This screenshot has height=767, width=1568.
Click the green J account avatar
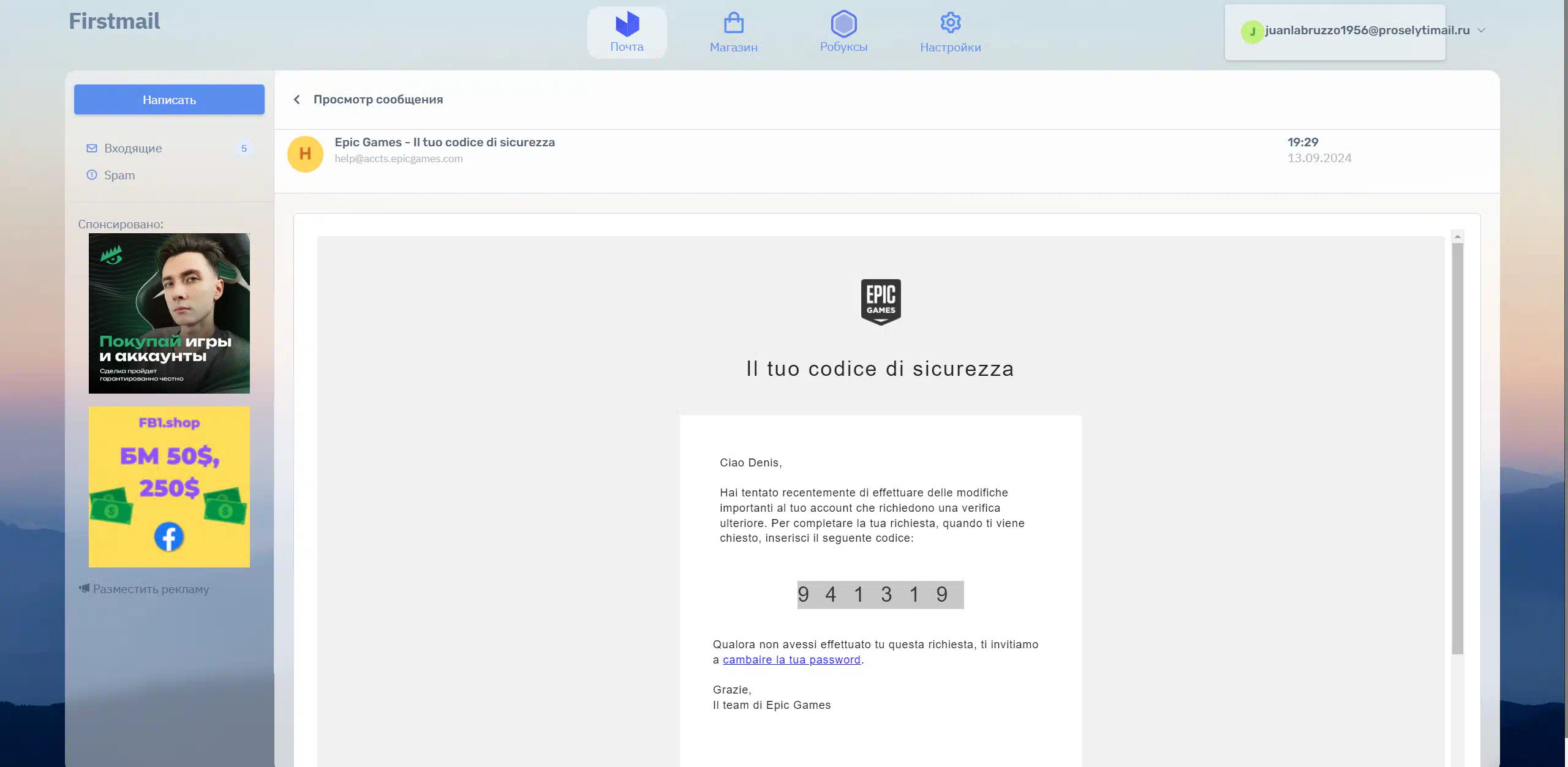pos(1252,31)
